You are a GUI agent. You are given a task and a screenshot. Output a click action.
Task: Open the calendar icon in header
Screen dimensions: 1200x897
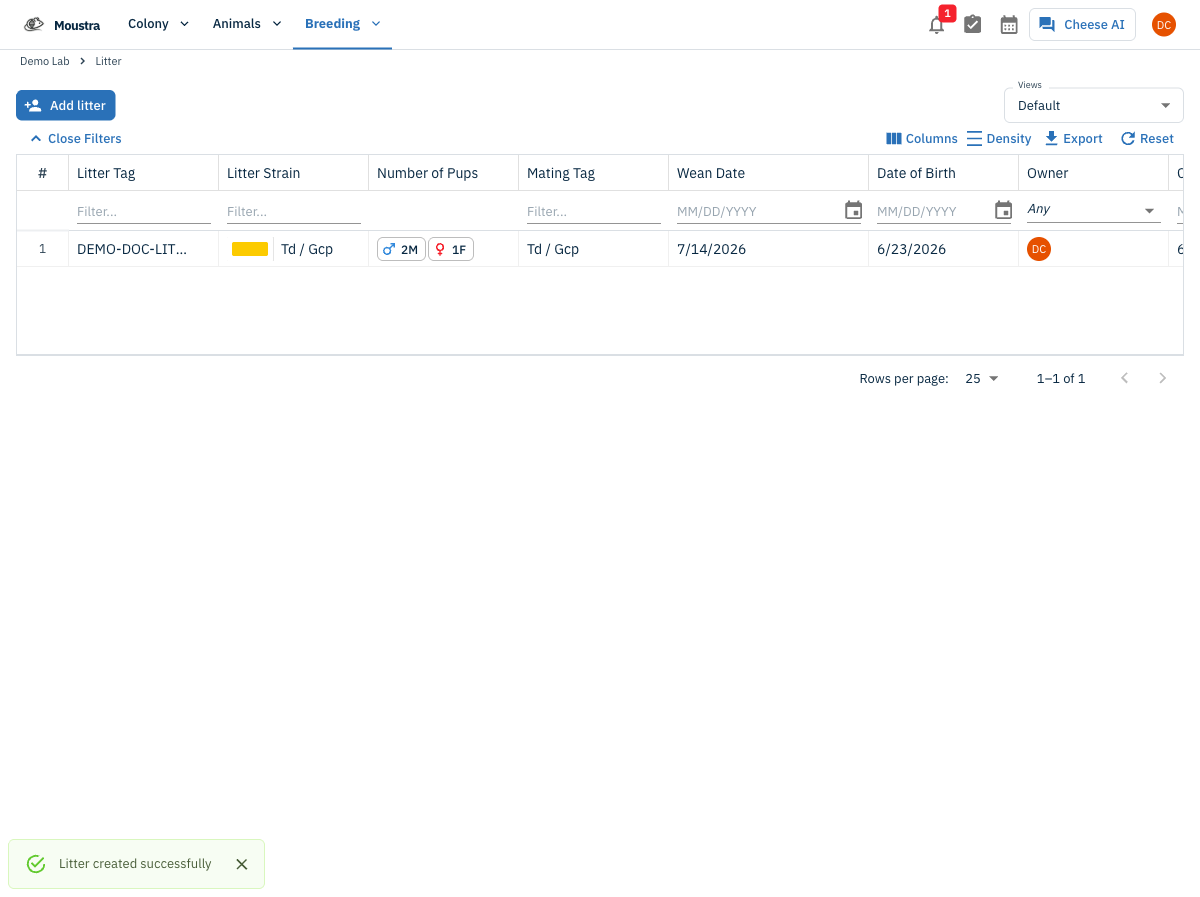1009,25
